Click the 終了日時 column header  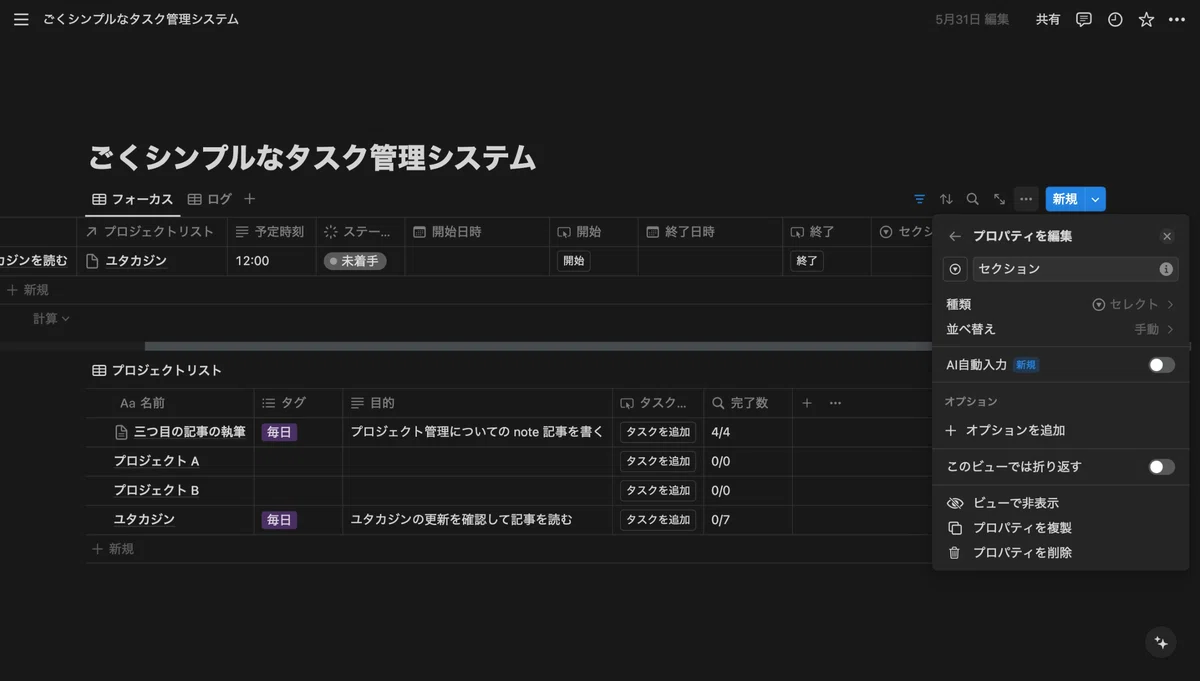pos(710,232)
